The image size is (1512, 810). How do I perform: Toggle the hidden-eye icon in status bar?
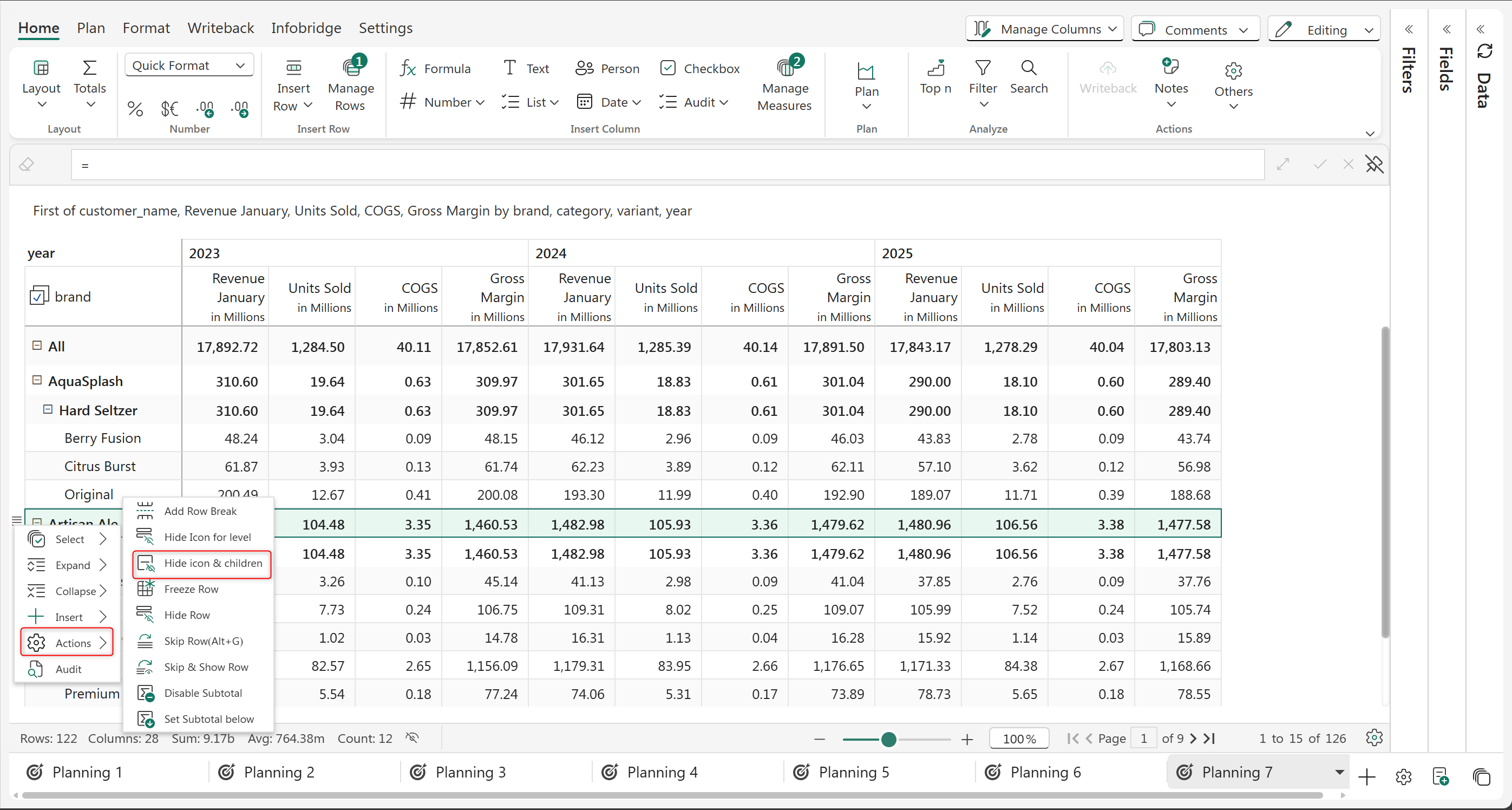tap(413, 738)
